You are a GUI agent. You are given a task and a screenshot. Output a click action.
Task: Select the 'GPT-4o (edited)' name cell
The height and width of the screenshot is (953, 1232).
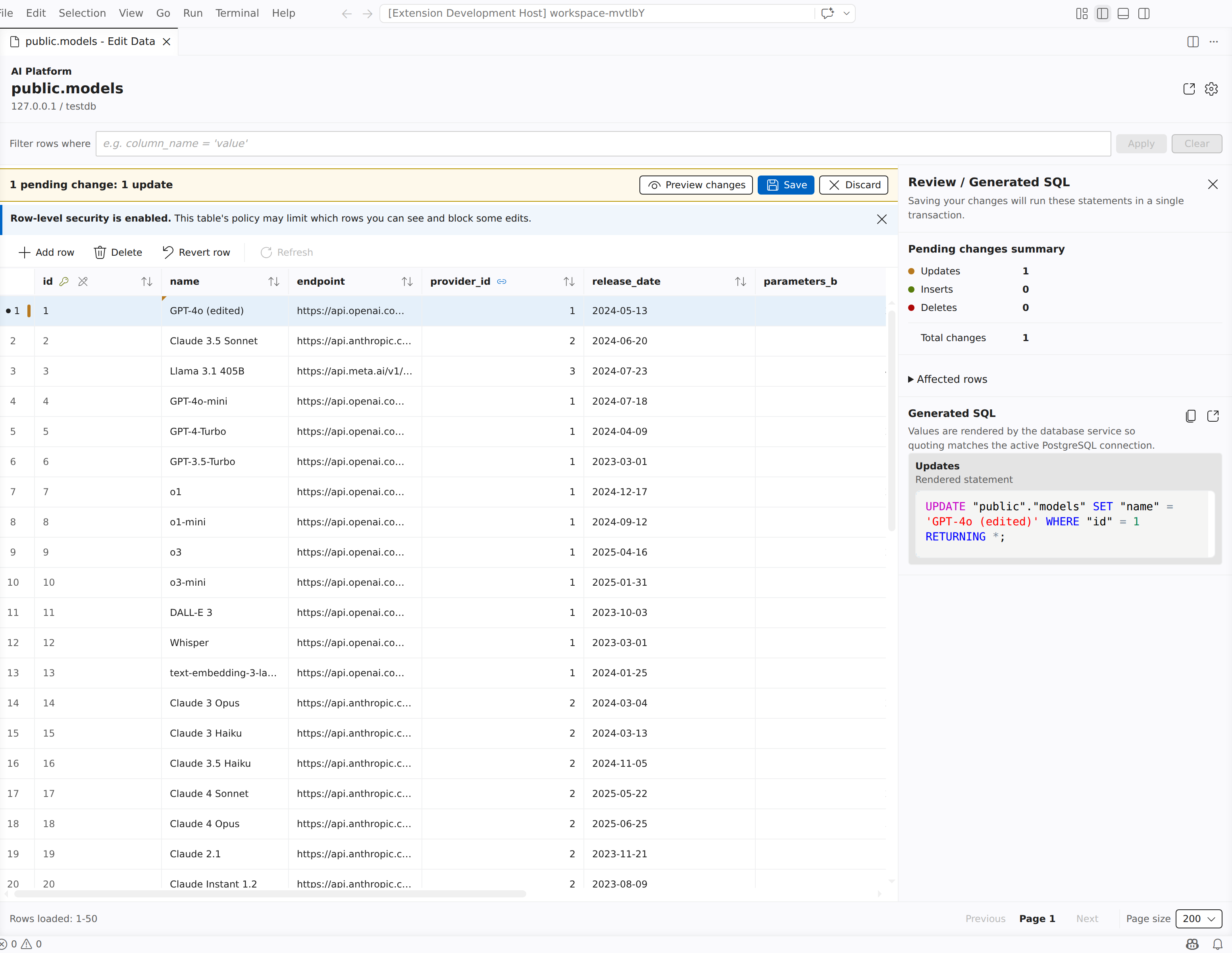pos(225,311)
